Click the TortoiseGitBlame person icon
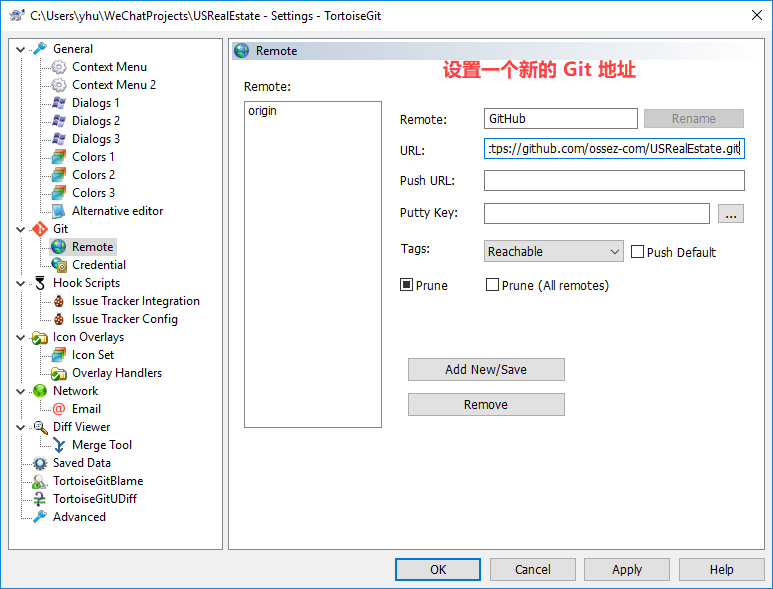773x589 pixels. coord(39,481)
